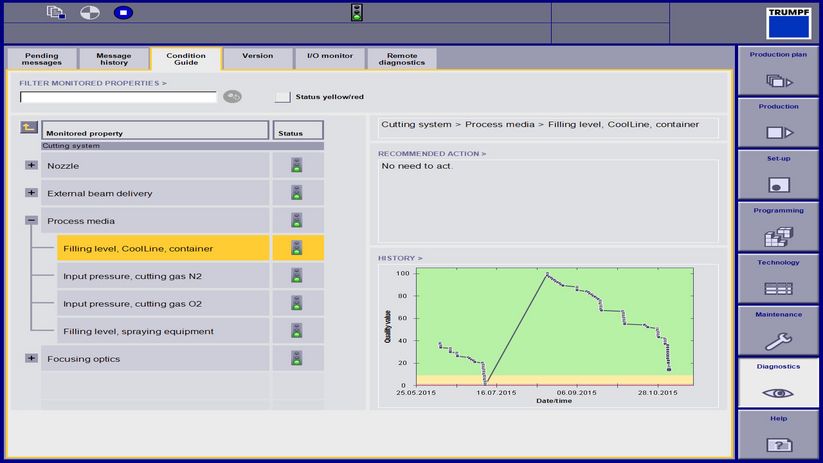Screen dimensions: 823x463
Task: Click the blue stop button in top bar
Action: tap(123, 12)
